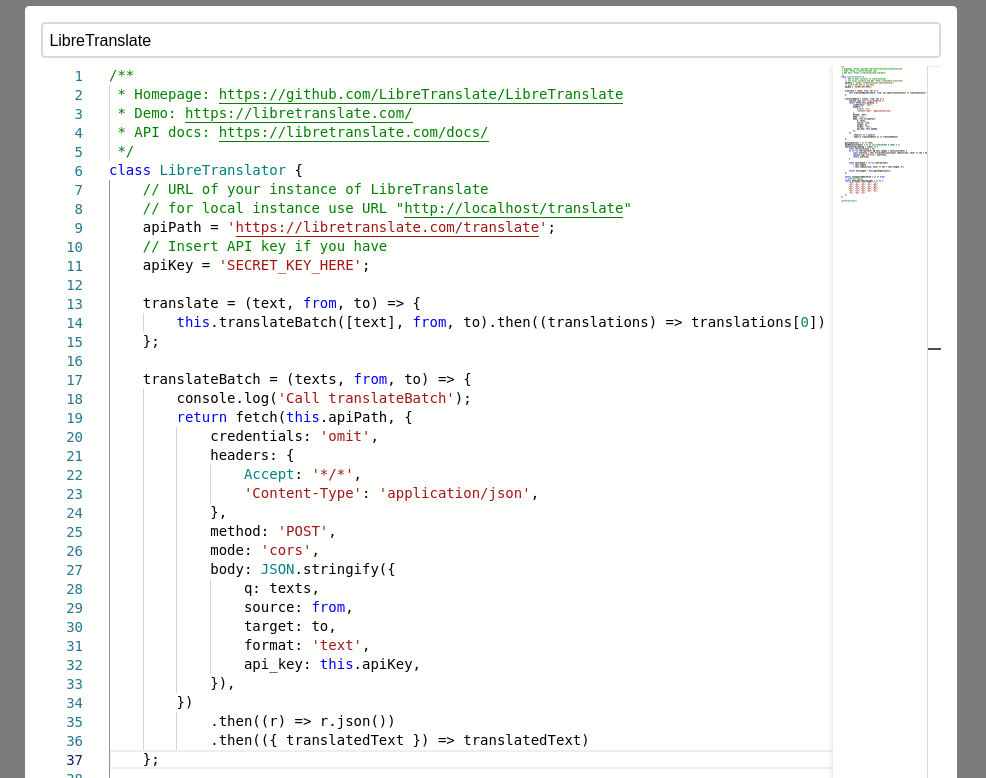Click line number 6 in the gutter
This screenshot has width=986, height=778.
[79, 171]
